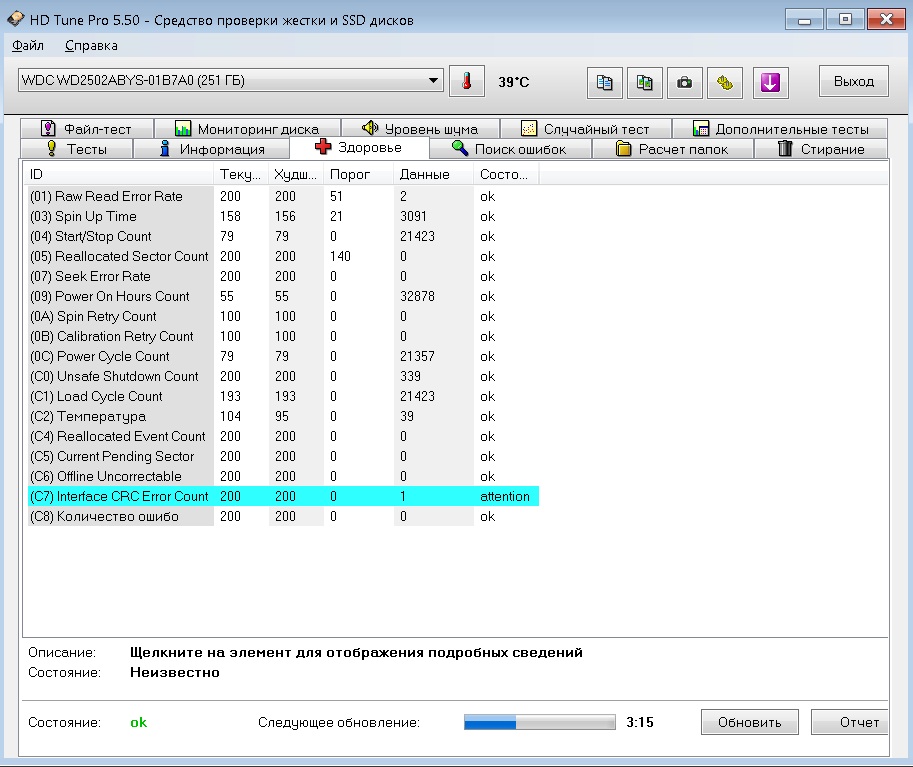Select the (C7) Interface CRC Error Count row
The image size is (913, 767).
pyautogui.click(x=283, y=496)
